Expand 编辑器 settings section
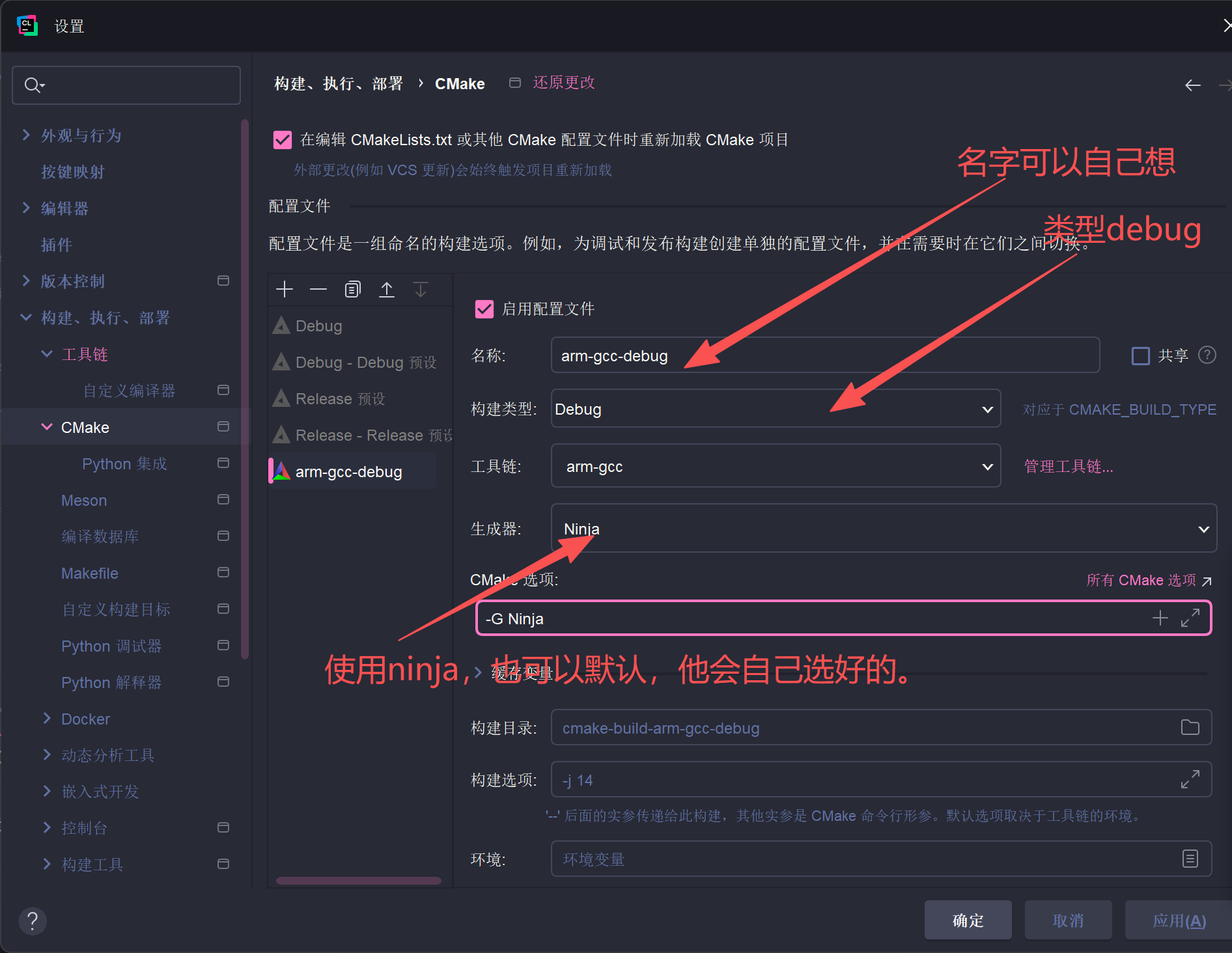The width and height of the screenshot is (1232, 953). click(26, 208)
